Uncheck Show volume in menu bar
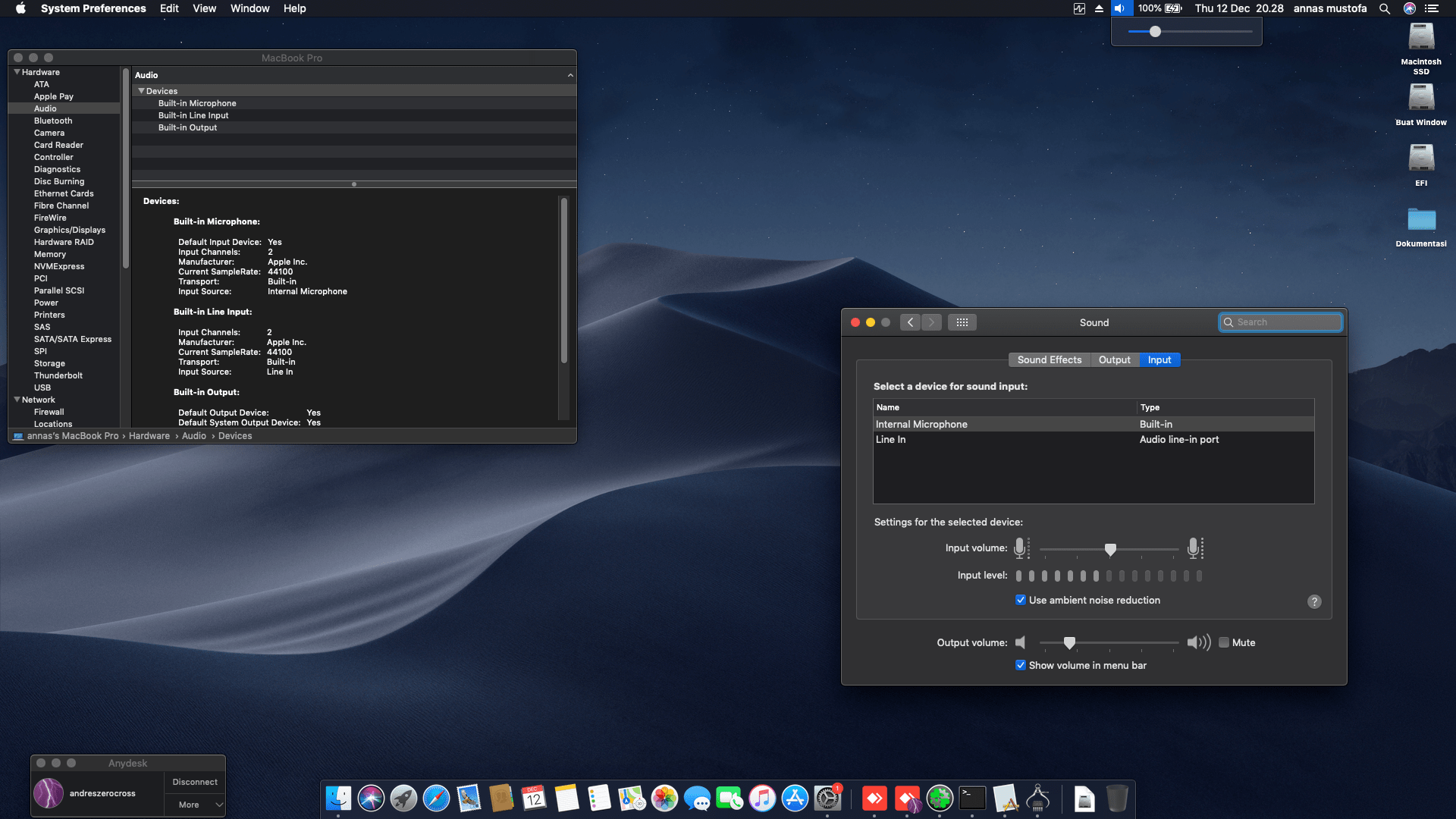This screenshot has width=1456, height=819. click(x=1021, y=665)
